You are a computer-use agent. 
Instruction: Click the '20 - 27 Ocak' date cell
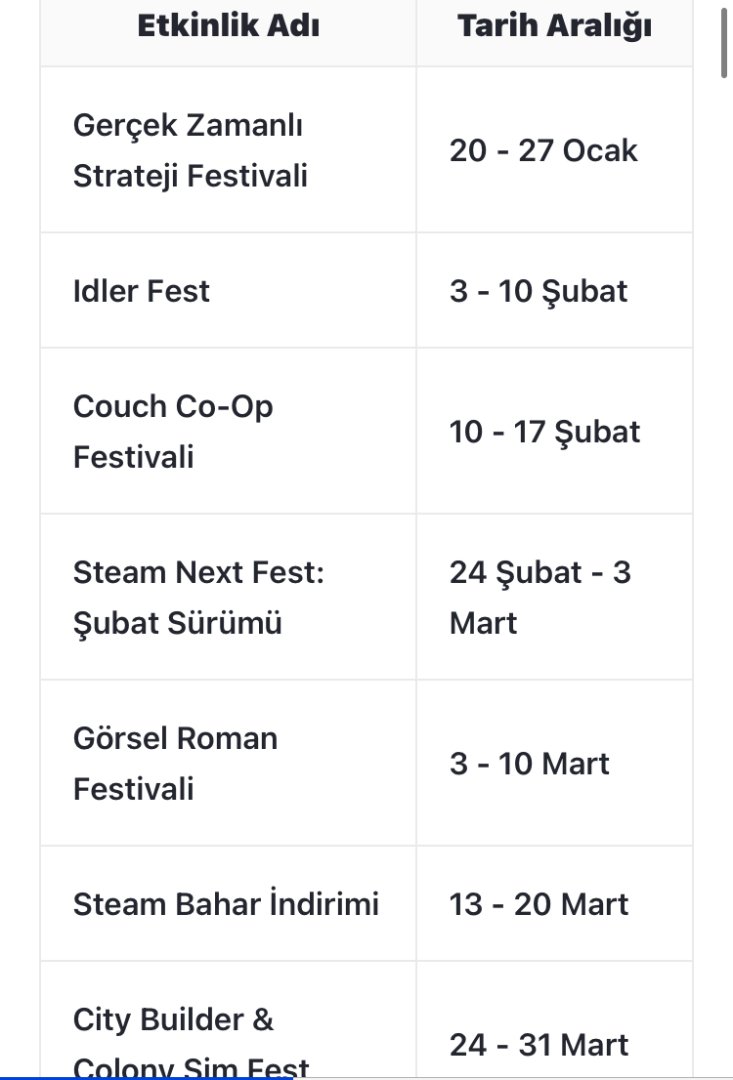pos(543,151)
